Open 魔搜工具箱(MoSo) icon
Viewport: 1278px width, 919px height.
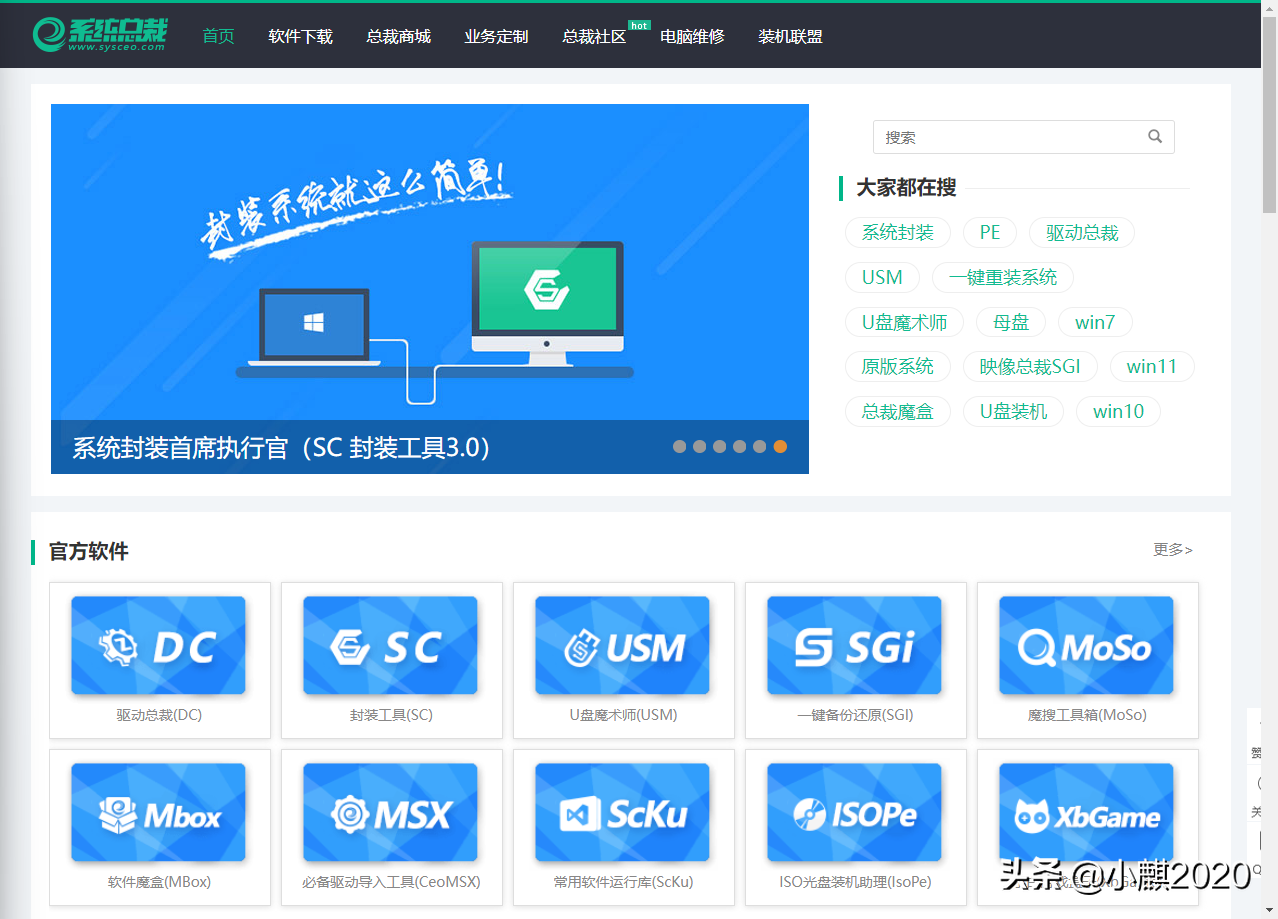1087,645
